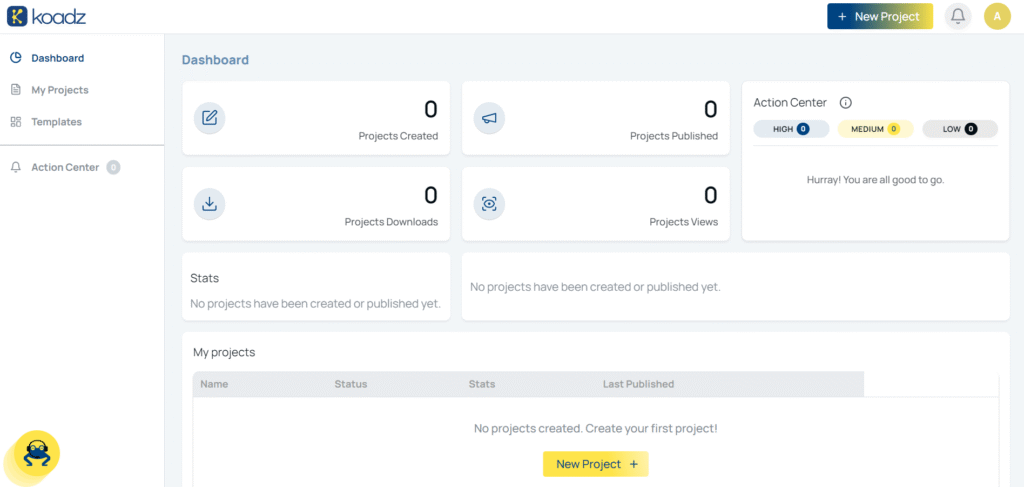Click the Projects Downloads download icon
This screenshot has width=1024, height=487.
tap(210, 204)
